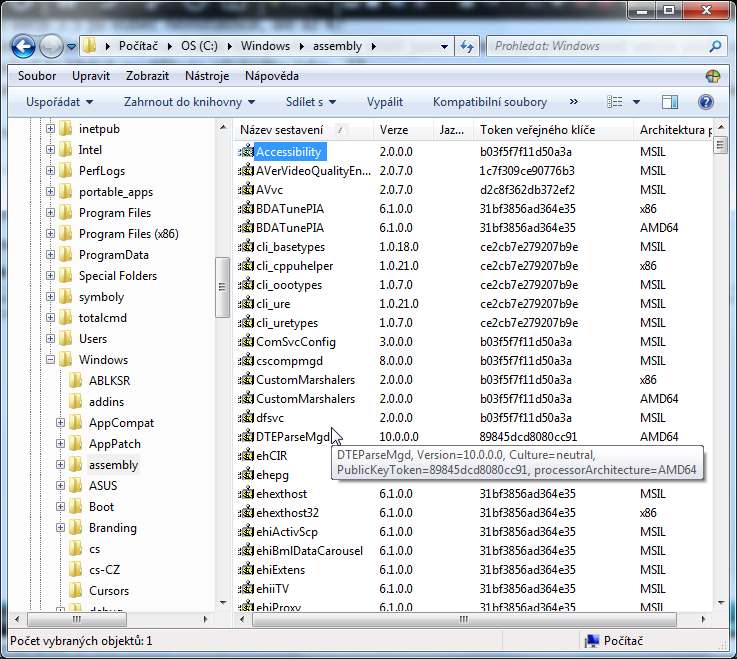Screen dimensions: 737x659
Task: Click the totalcmd folder icon
Action: (x=66, y=318)
